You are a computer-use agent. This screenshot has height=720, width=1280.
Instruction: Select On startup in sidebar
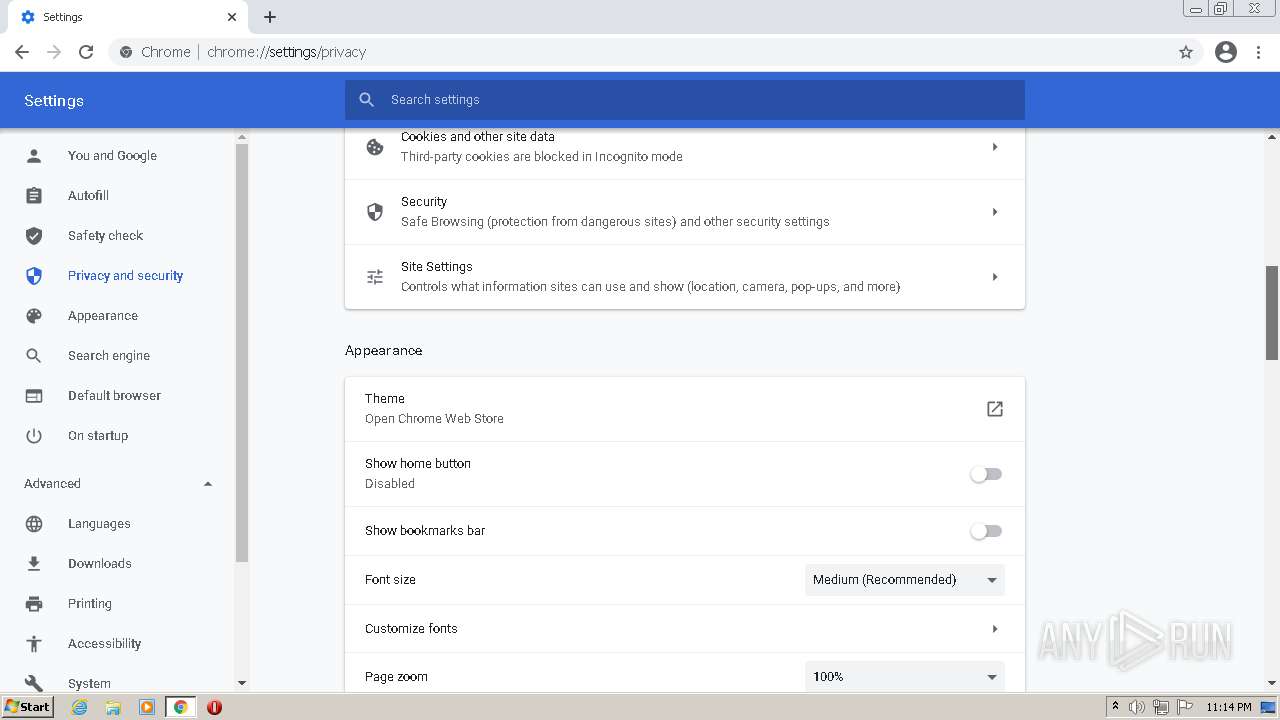click(x=98, y=436)
